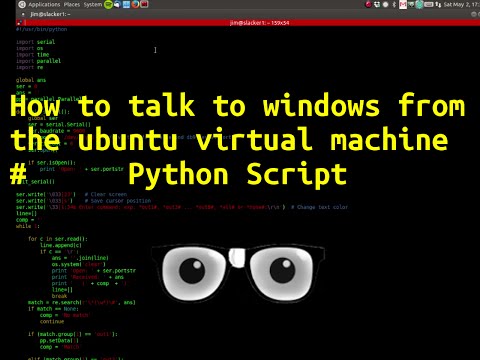
Task: Click the white circle tray icon
Action: [x=385, y=4]
